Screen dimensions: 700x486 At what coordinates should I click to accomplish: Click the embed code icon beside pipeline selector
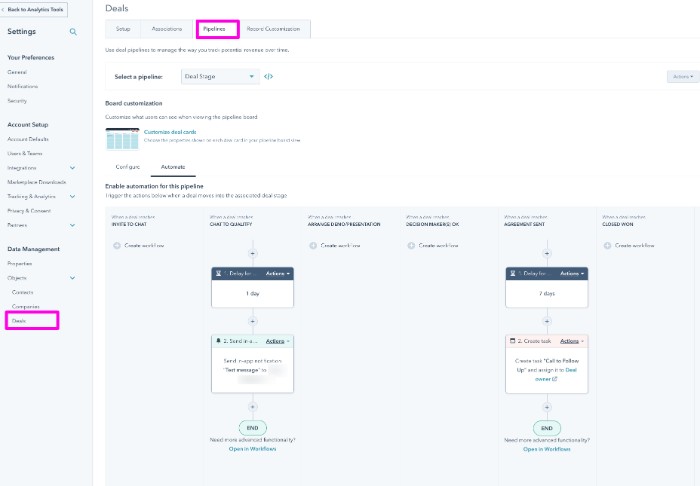268,76
